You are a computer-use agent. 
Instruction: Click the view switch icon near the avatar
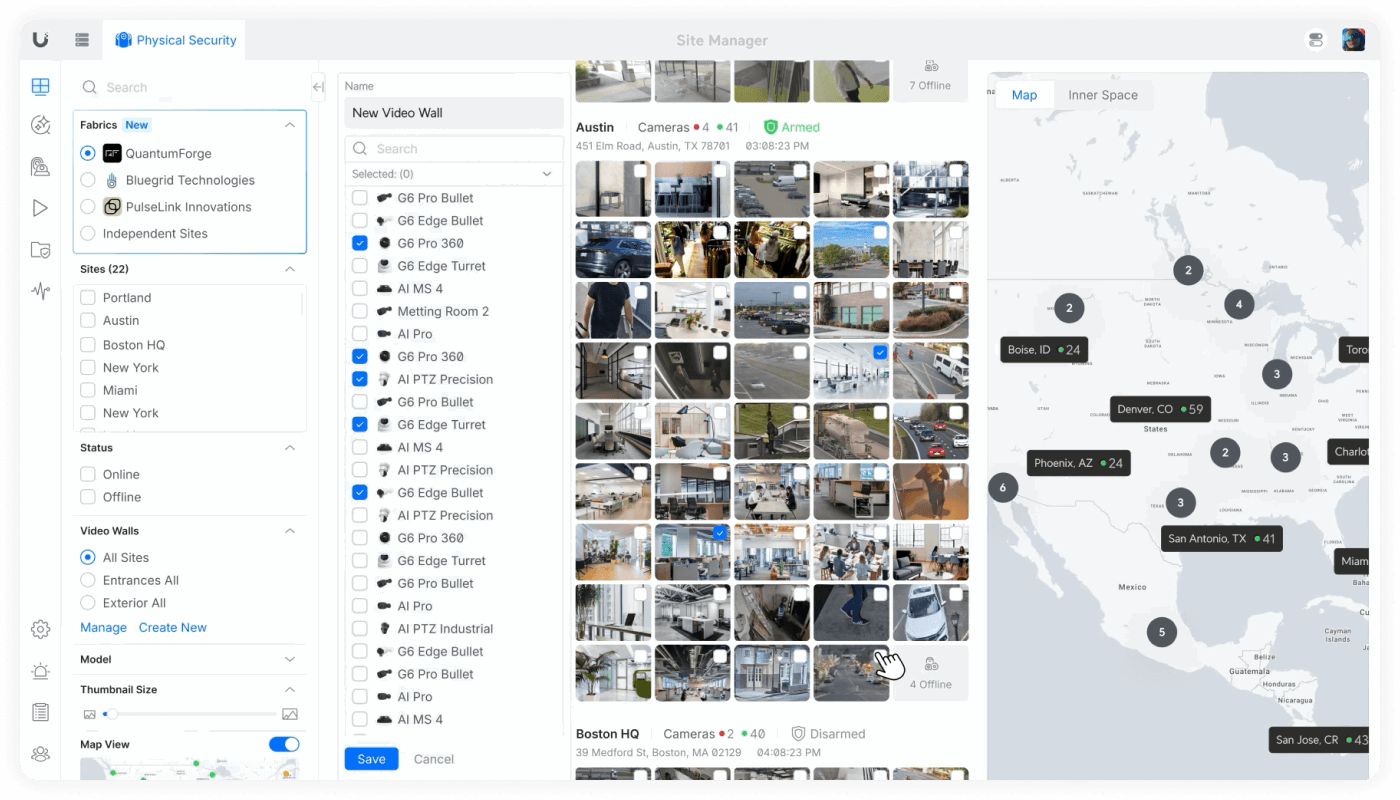pos(1315,40)
